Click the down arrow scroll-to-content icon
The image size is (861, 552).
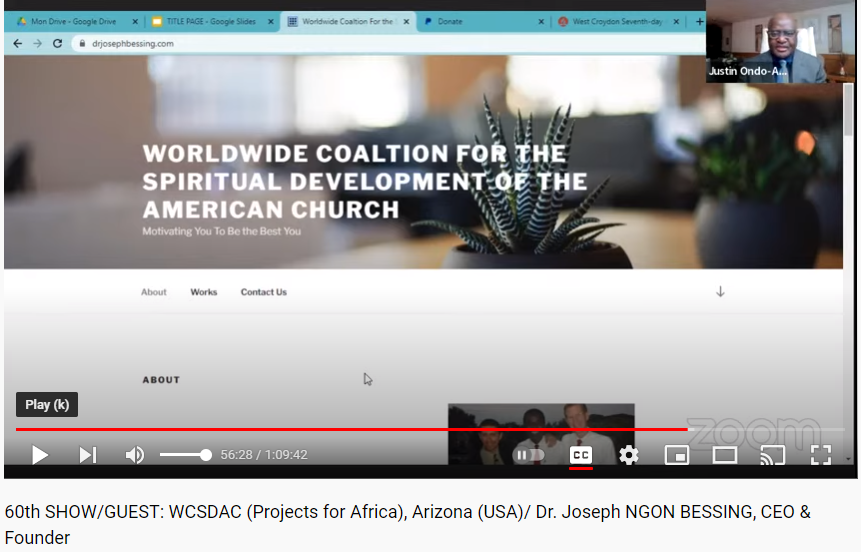coord(720,292)
